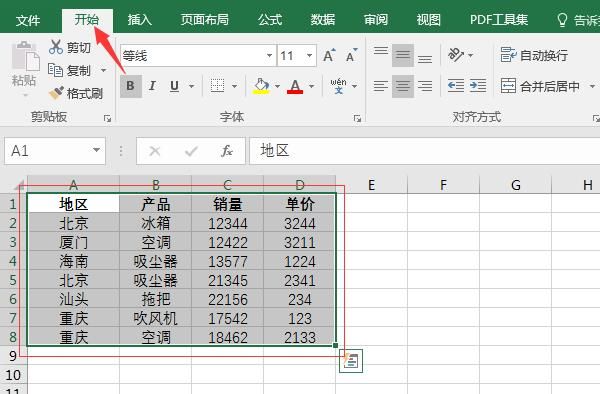The image size is (600, 394).
Task: Click the 合并后居中 button
Action: pyautogui.click(x=541, y=86)
